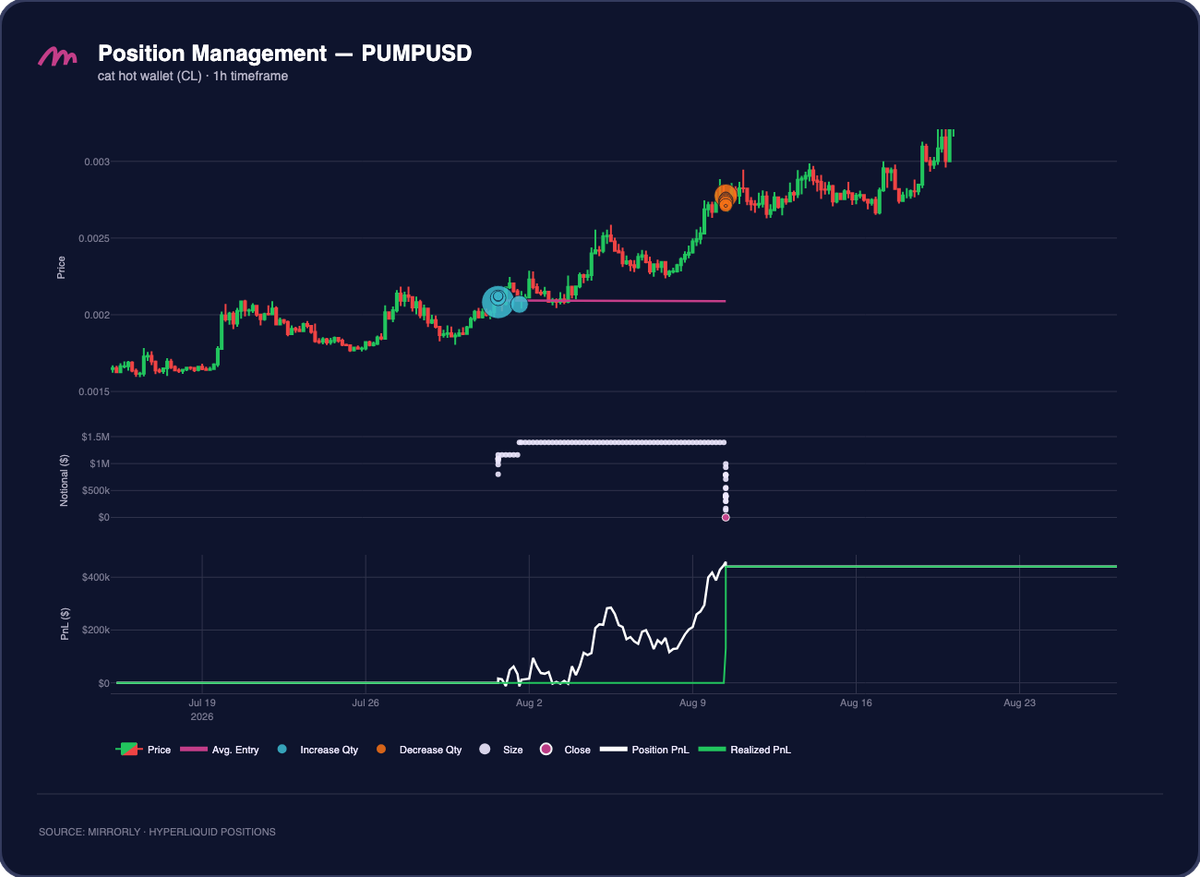
Task: Click the $1M notional axis label
Action: point(99,464)
